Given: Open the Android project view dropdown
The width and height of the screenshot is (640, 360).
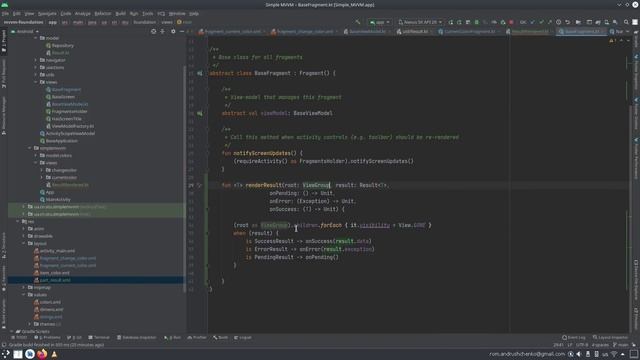Looking at the screenshot, I should (25, 31).
